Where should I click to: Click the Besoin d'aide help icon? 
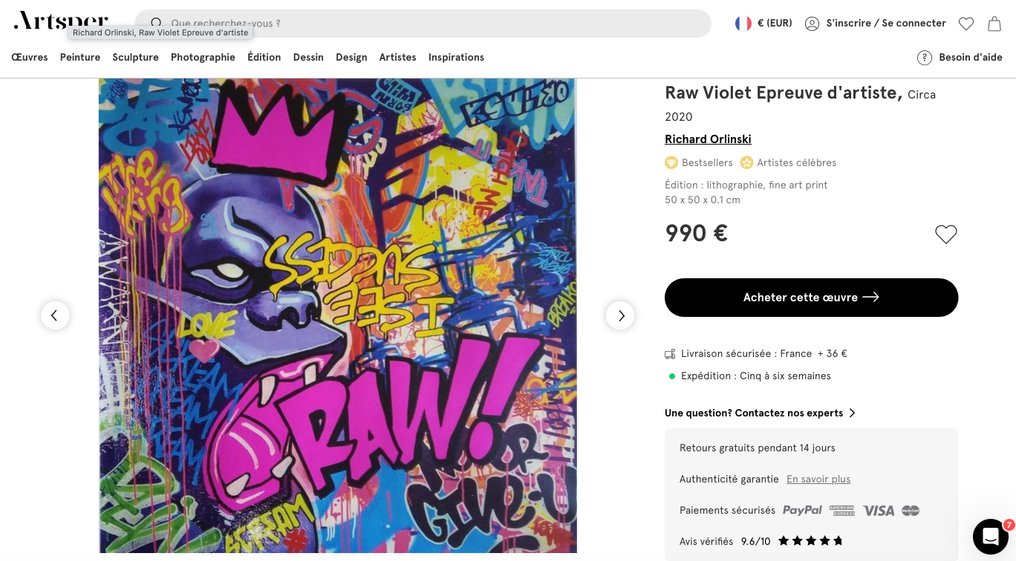(x=925, y=58)
